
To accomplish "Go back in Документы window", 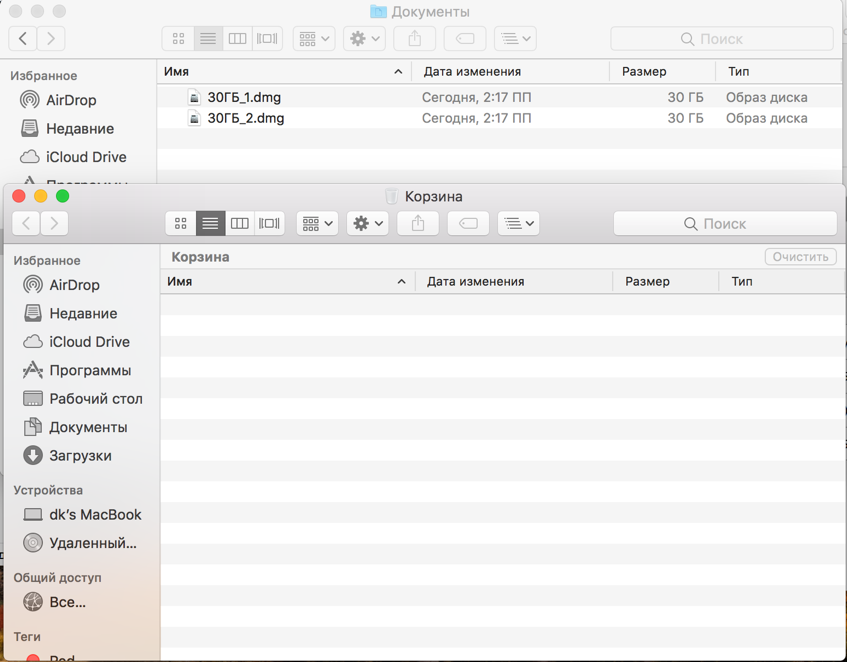I will (x=23, y=39).
